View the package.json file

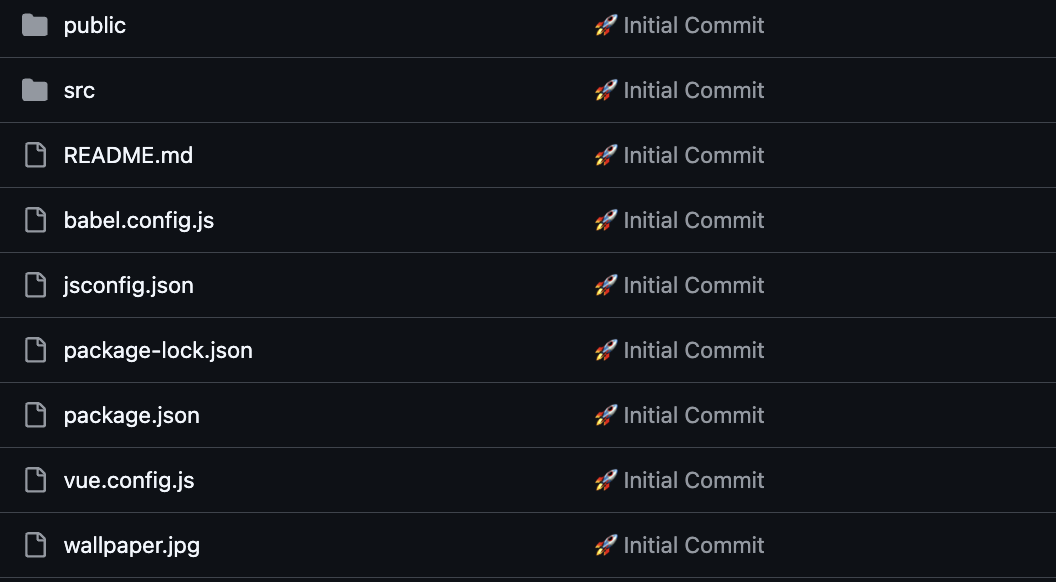[x=132, y=415]
